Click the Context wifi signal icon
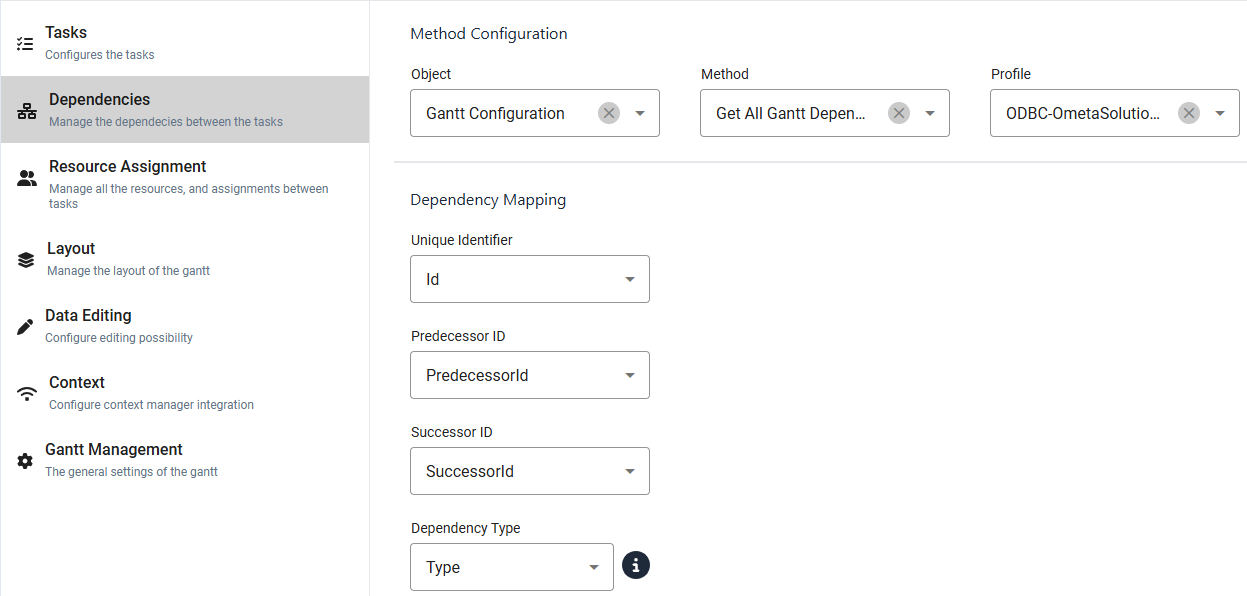The image size is (1247, 596). tap(27, 394)
